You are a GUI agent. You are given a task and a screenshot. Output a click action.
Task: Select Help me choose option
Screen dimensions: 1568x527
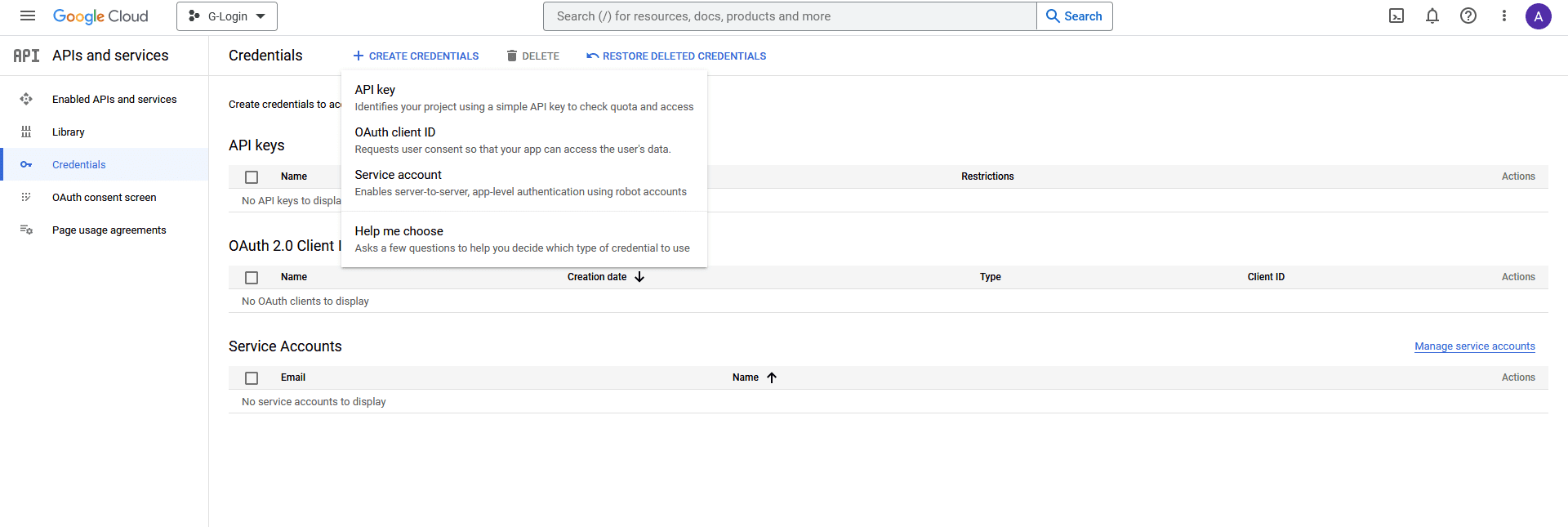point(524,239)
